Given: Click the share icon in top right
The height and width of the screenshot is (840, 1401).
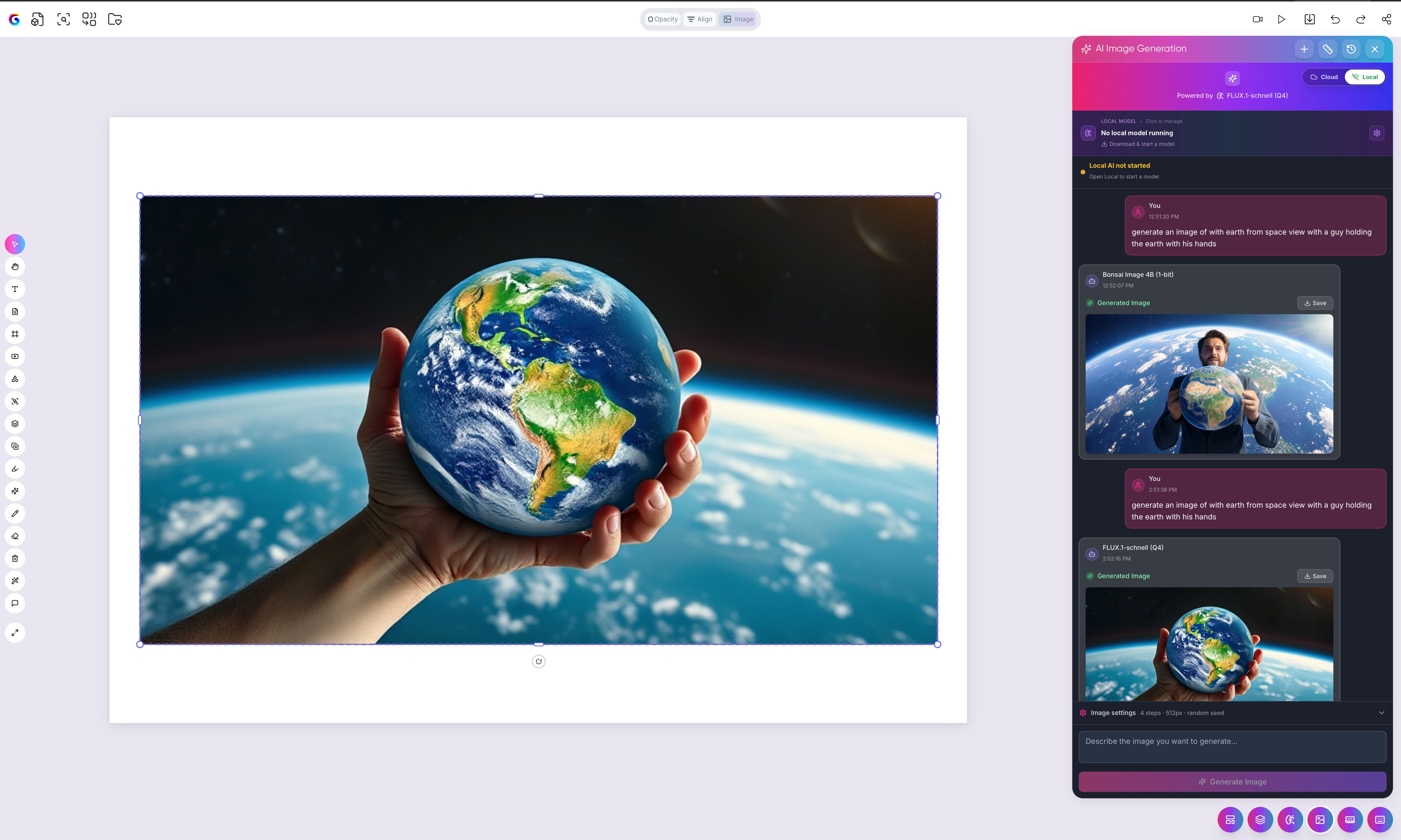Looking at the screenshot, I should click(1386, 19).
